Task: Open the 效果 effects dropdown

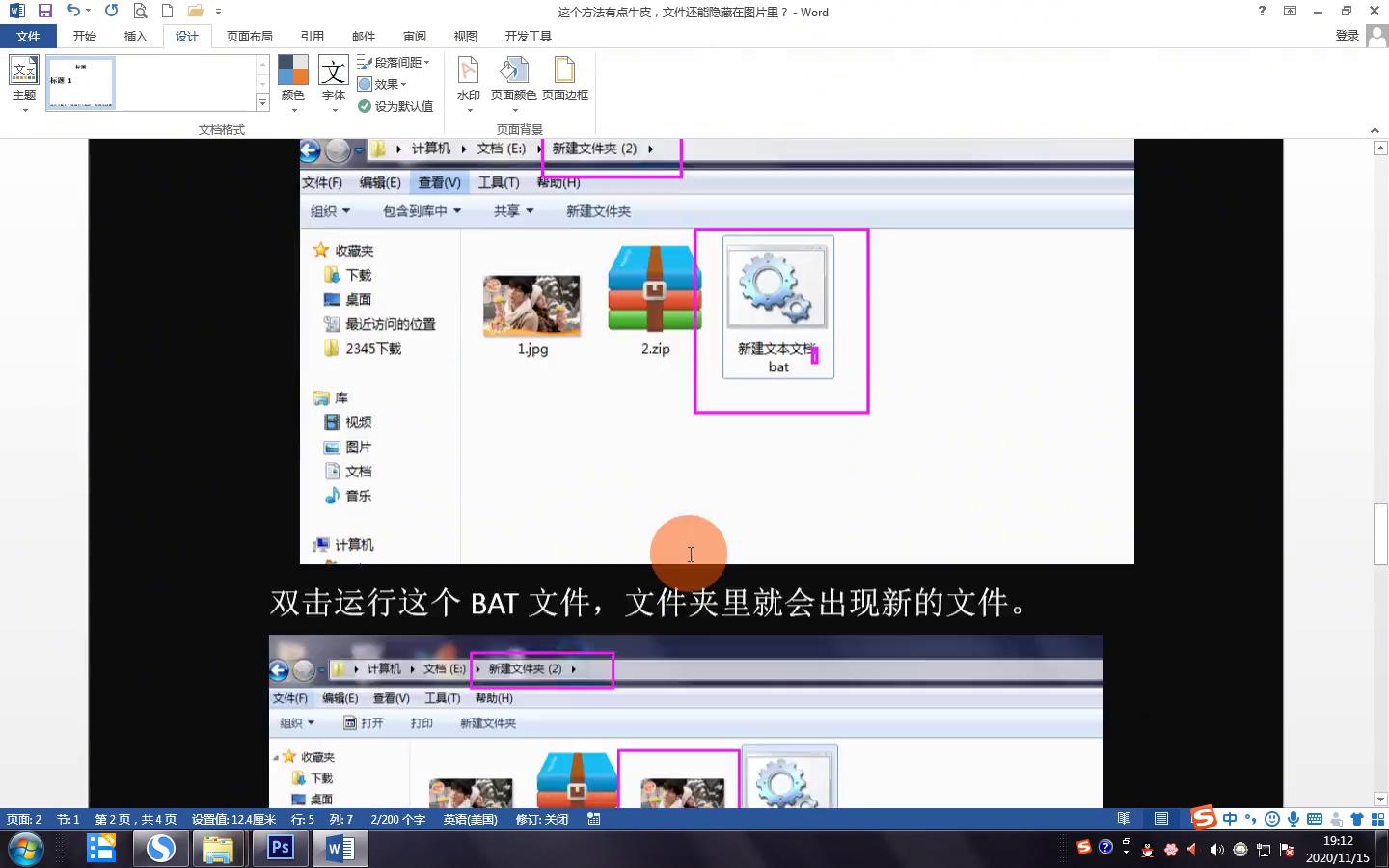Action: click(383, 84)
